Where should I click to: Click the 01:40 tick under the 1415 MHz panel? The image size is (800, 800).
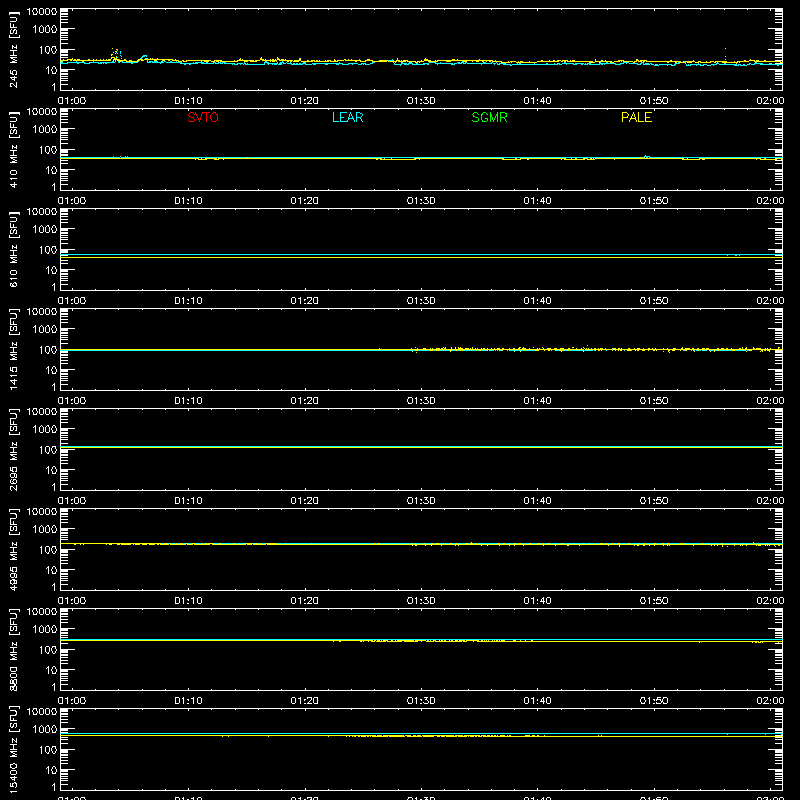tap(537, 401)
